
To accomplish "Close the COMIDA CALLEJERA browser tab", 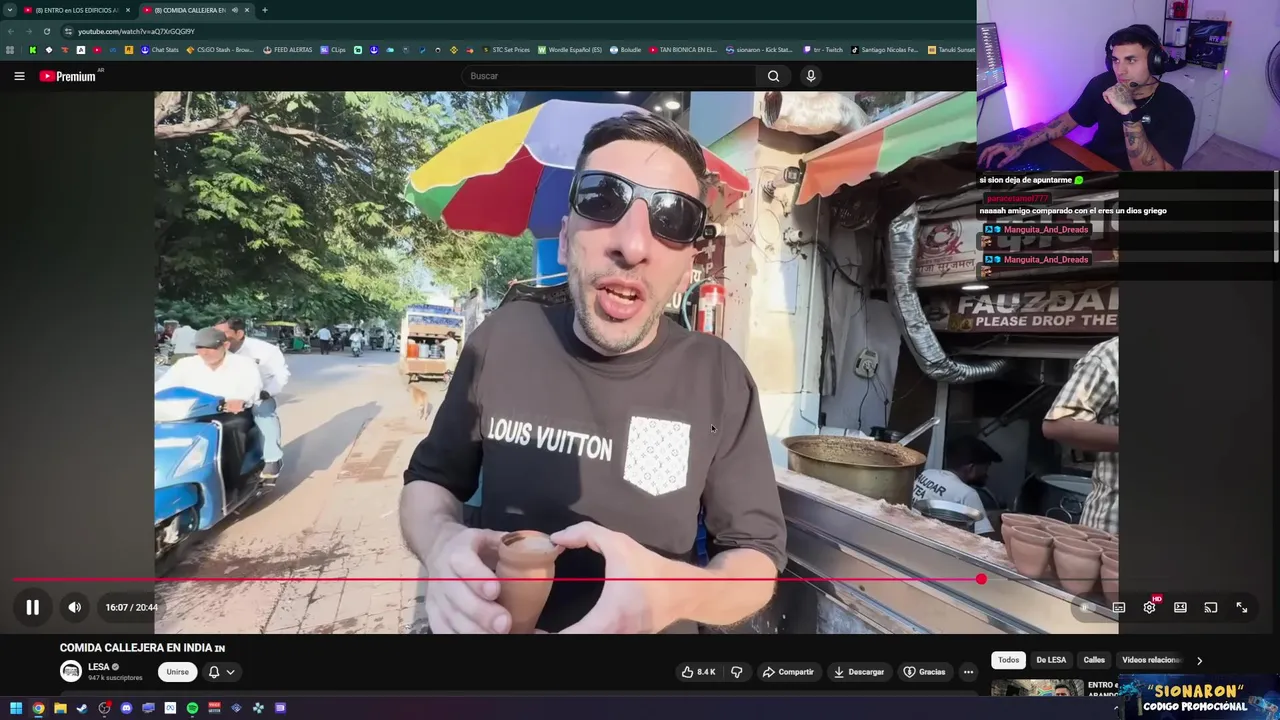I will pos(247,10).
